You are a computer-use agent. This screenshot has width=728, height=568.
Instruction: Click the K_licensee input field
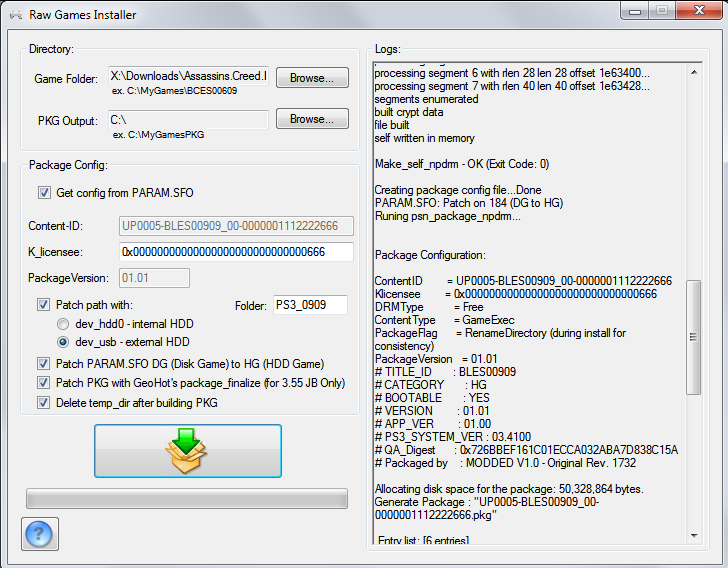pos(236,252)
